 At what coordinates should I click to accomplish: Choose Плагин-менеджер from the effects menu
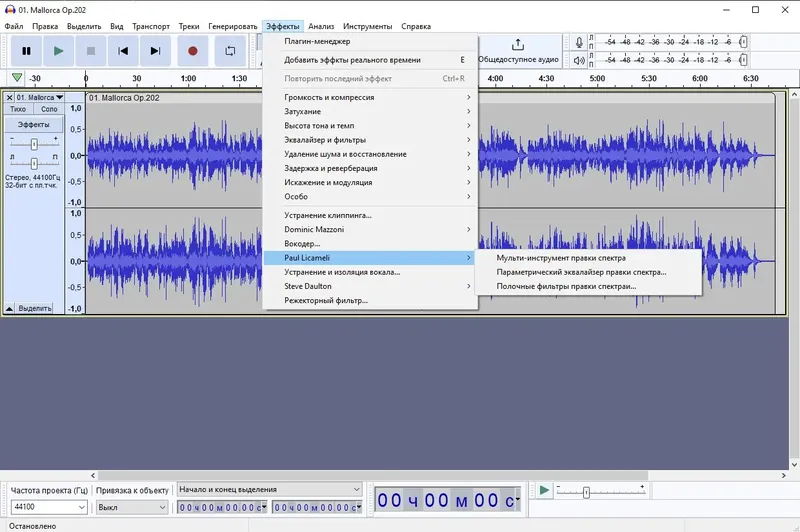click(370, 41)
